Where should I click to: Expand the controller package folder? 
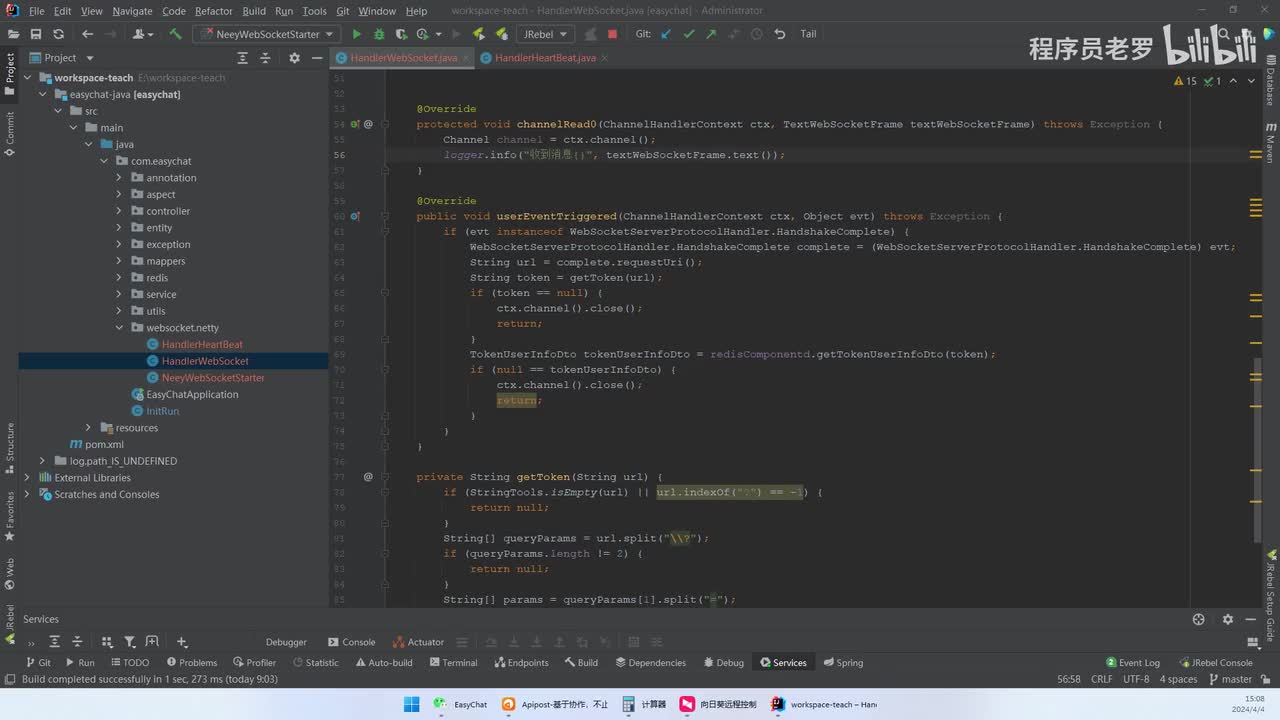(120, 211)
